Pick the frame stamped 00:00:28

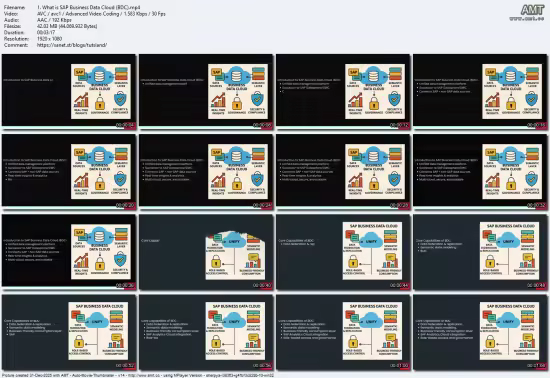click(343, 172)
